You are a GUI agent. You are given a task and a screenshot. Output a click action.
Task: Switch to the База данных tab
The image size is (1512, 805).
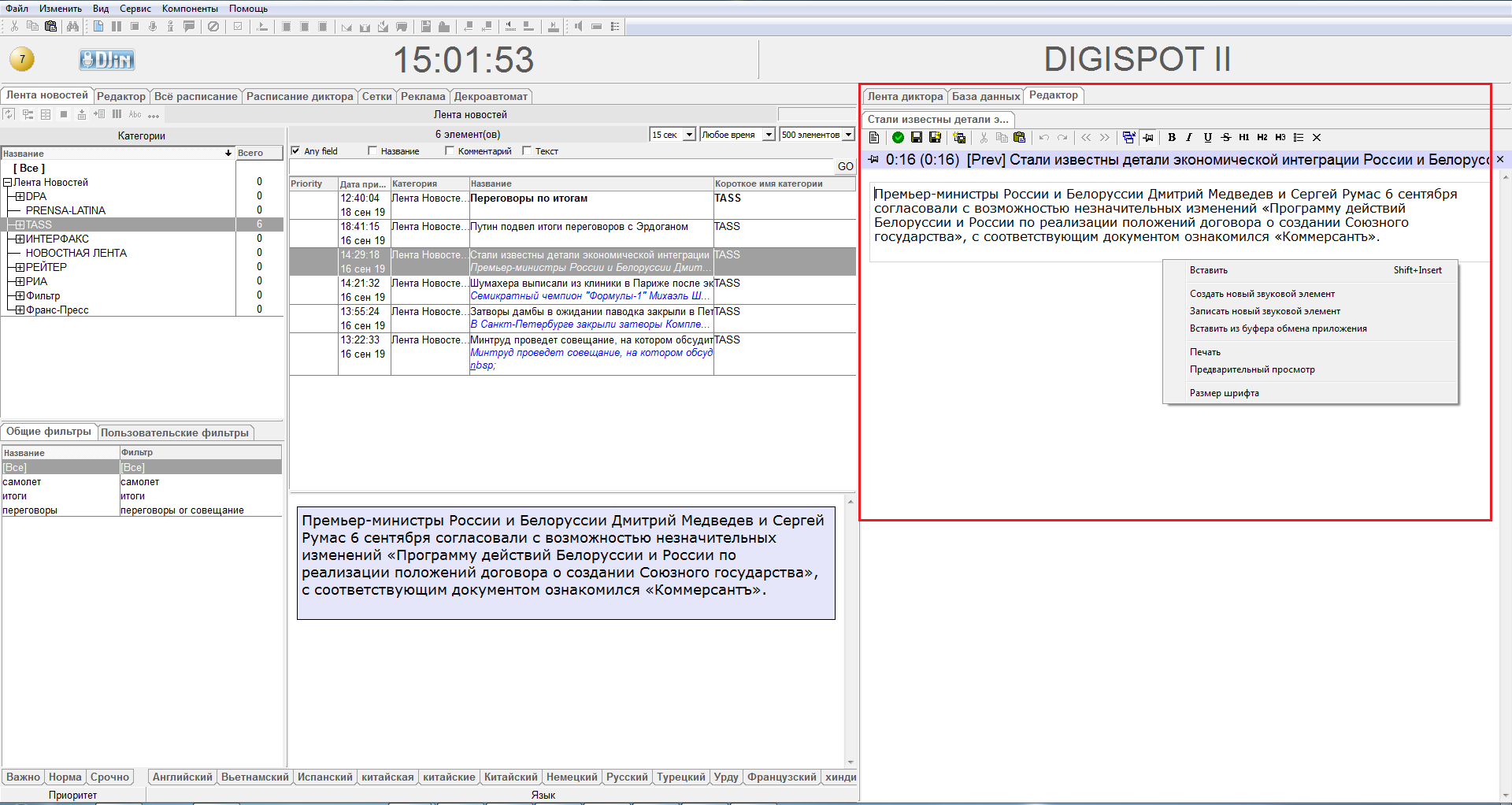[x=986, y=96]
